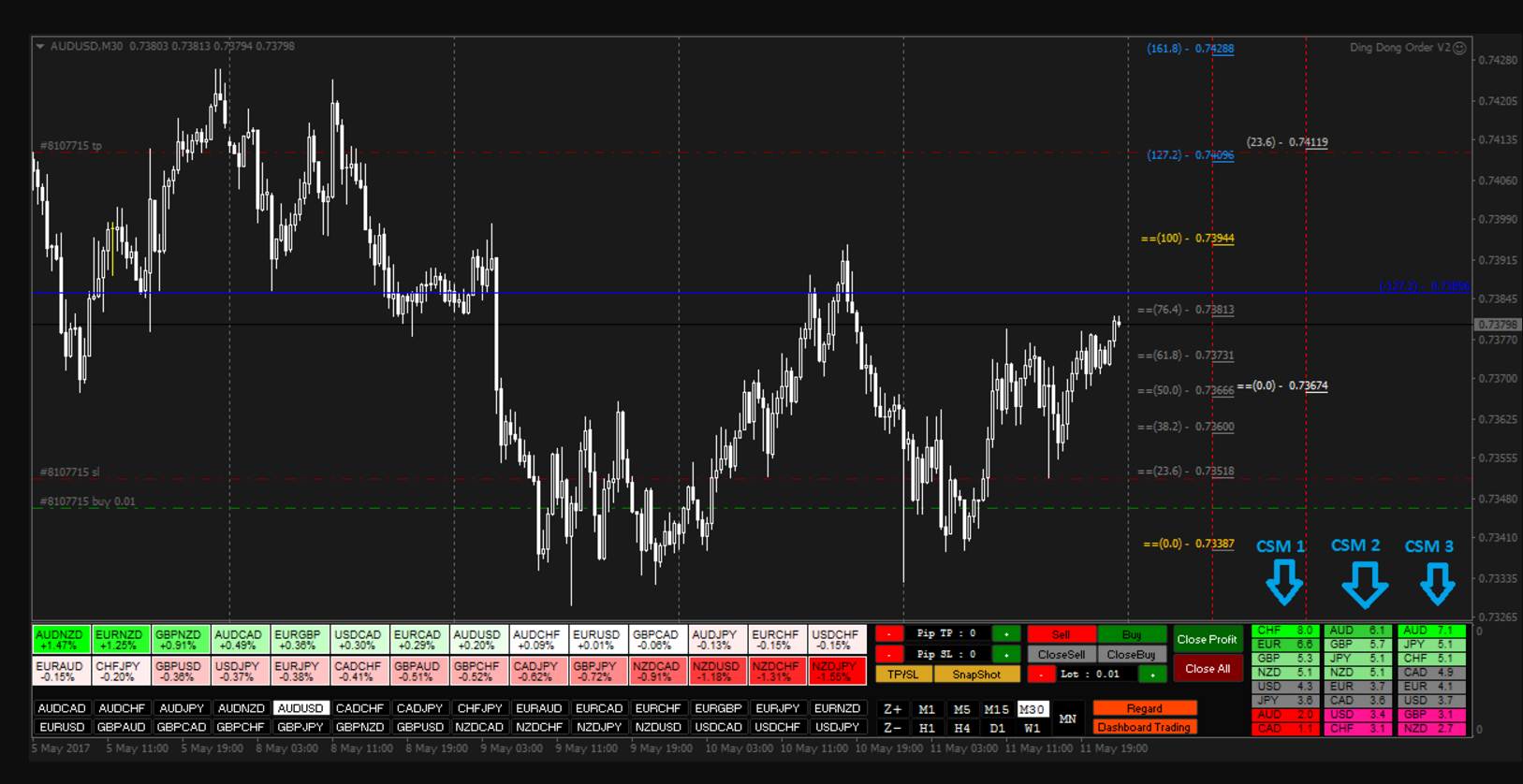Click the smiley icon next to Ding Dong Order V2
Viewport: 1523px width, 784px height.
pos(1460,48)
